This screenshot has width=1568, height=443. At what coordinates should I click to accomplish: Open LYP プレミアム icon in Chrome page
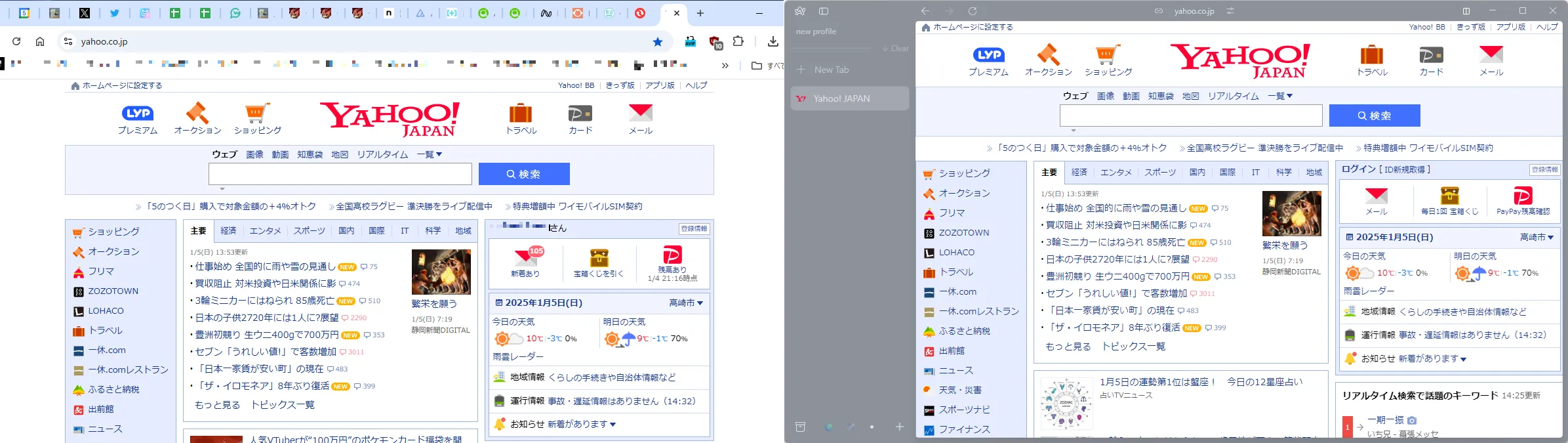138,119
